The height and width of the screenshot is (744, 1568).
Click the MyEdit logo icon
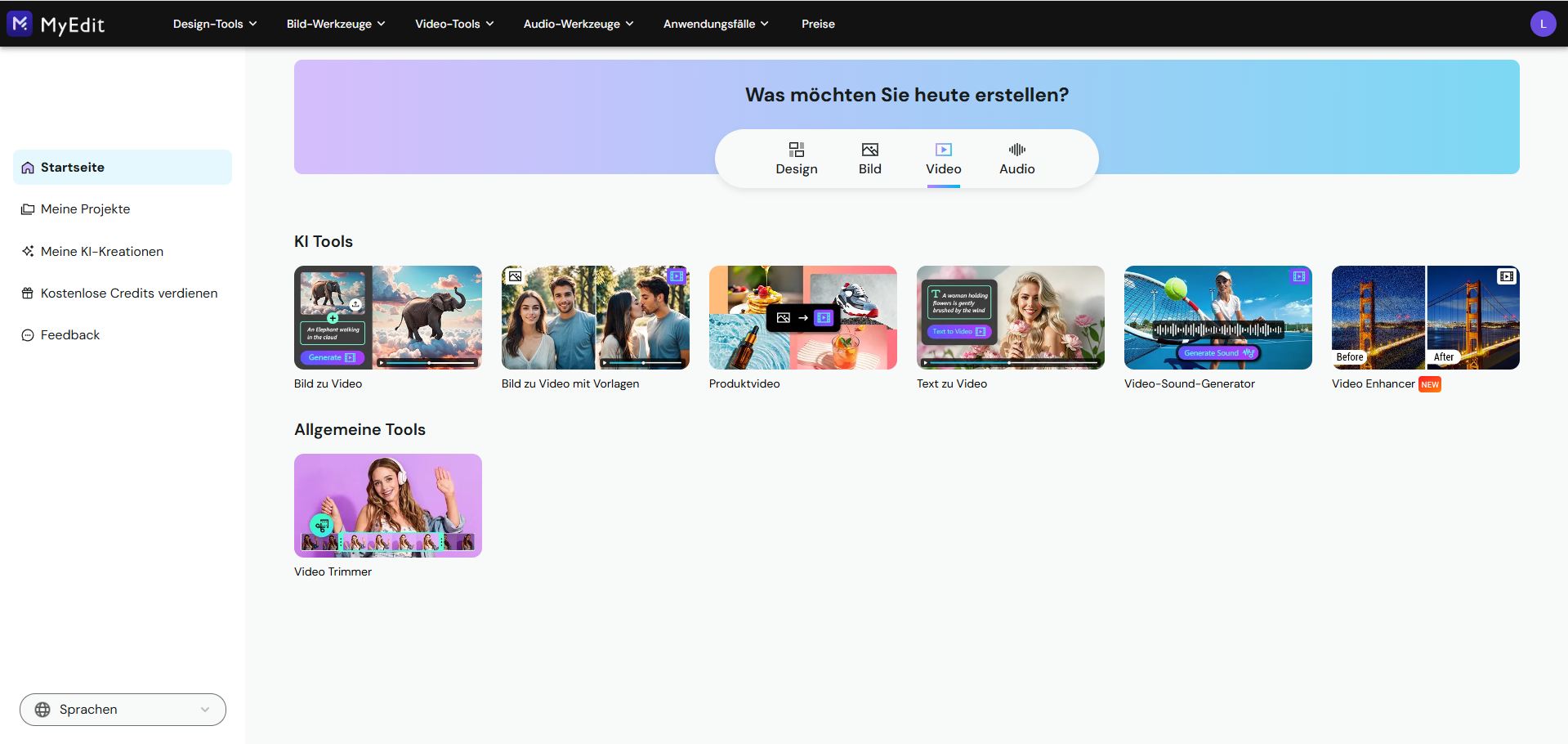pos(20,24)
